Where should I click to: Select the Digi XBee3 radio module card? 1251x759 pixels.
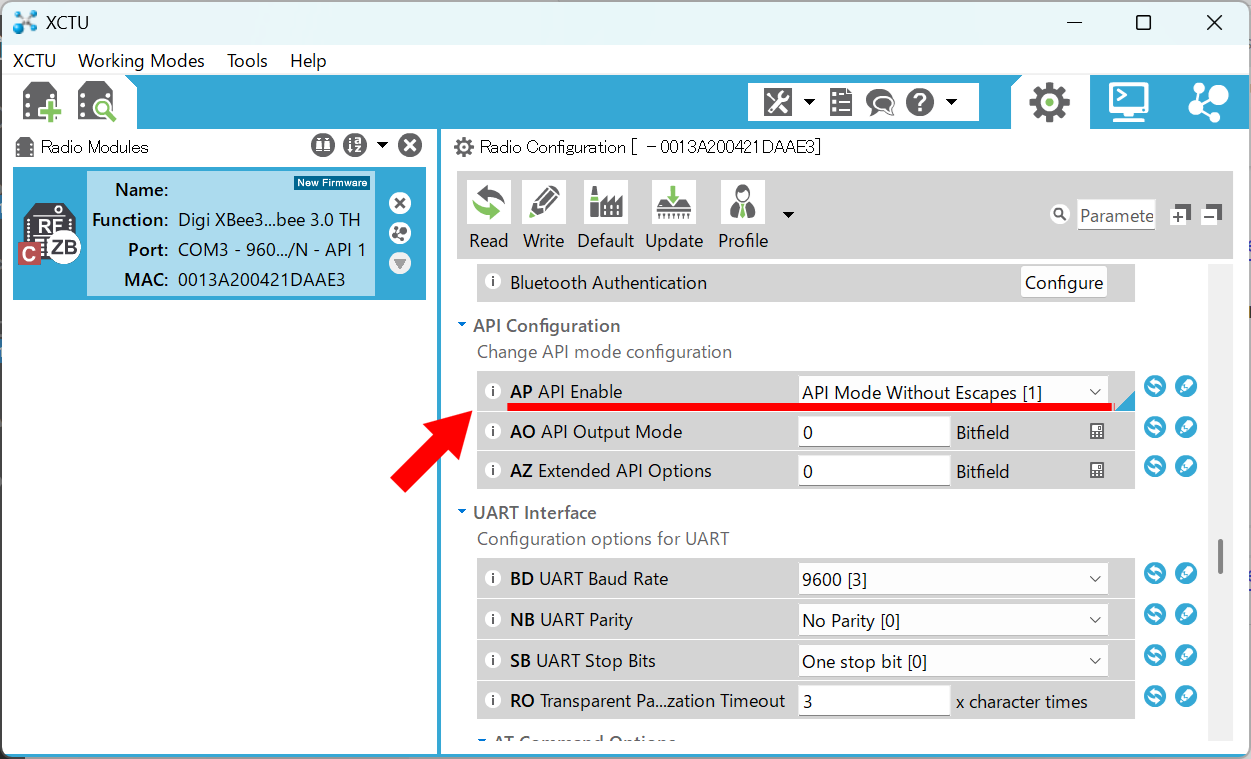pyautogui.click(x=219, y=233)
